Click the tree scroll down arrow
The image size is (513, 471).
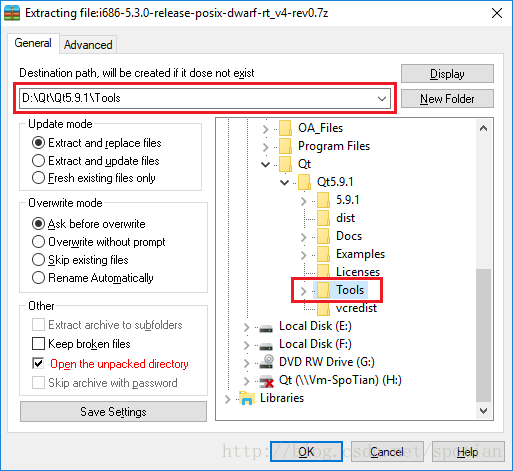click(483, 411)
